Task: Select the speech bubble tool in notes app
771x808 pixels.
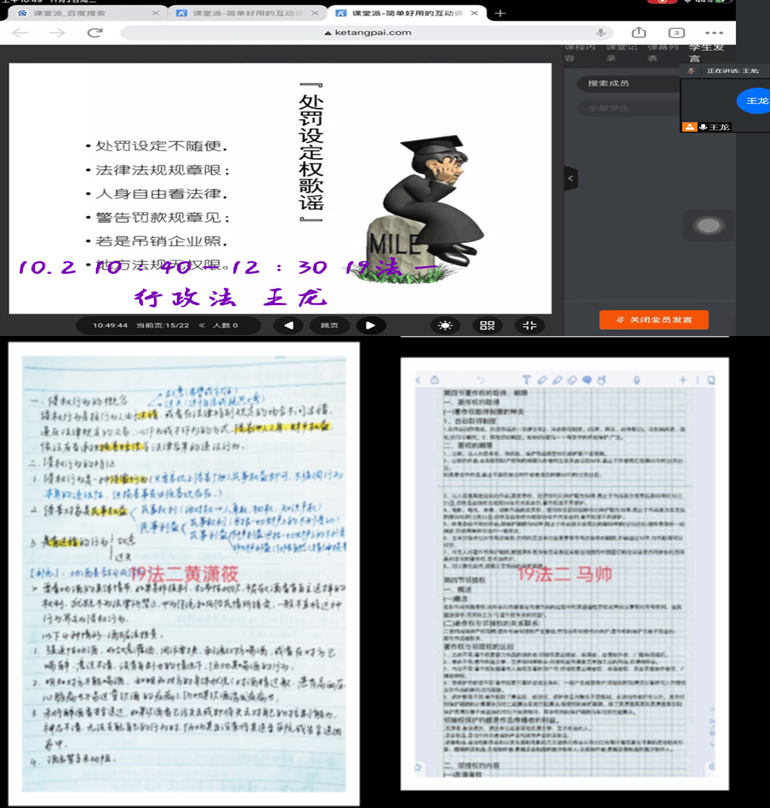Action: (587, 380)
